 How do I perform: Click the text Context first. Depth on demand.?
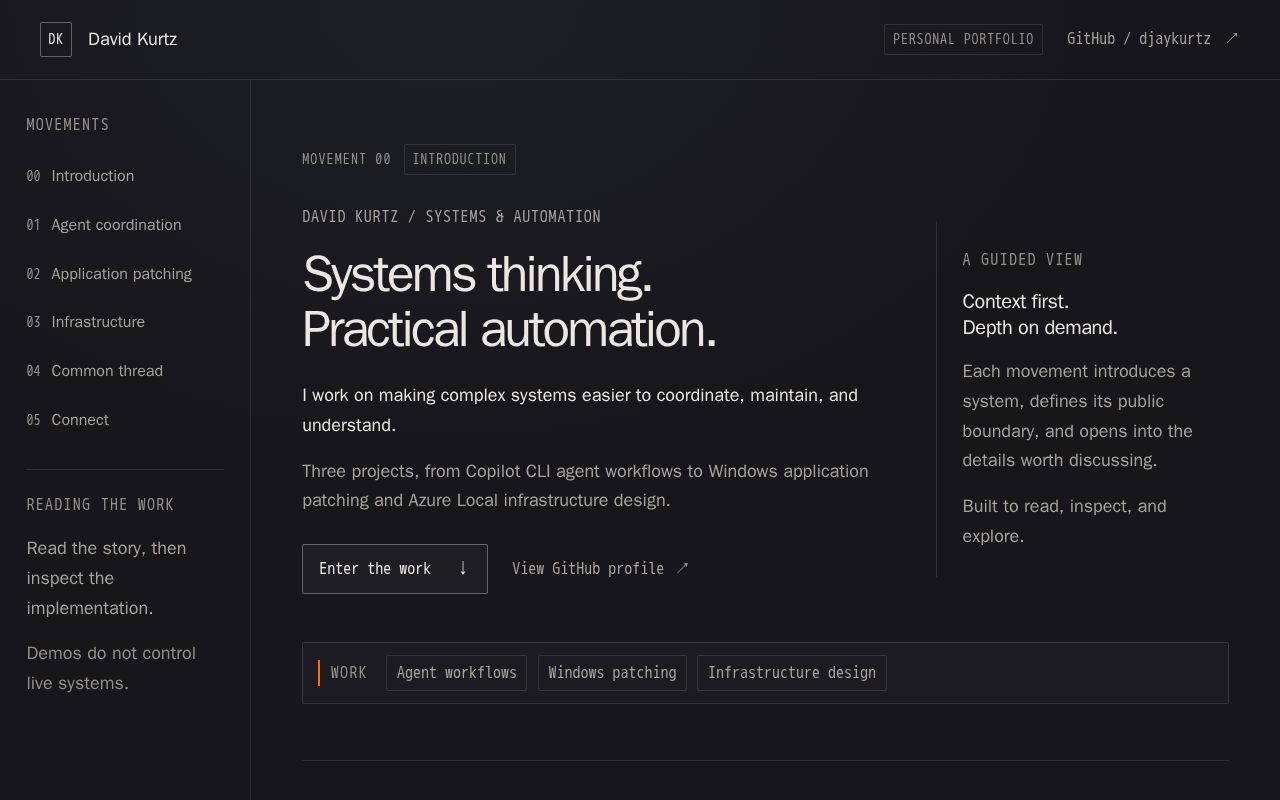click(1040, 315)
